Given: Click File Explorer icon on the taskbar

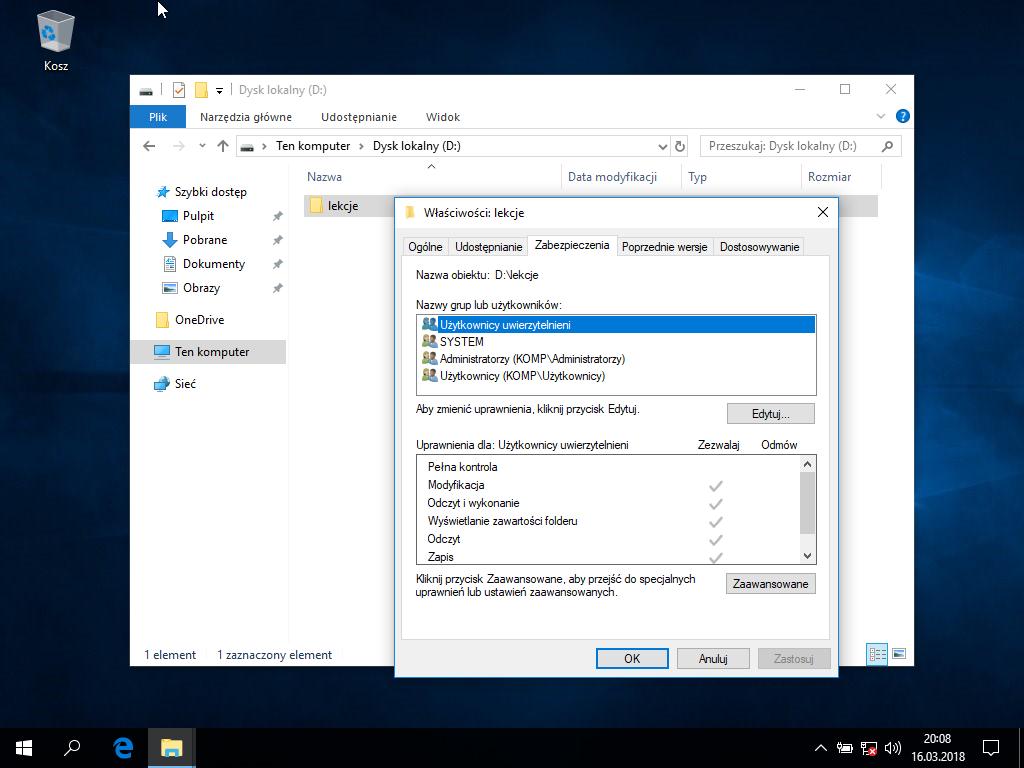Looking at the screenshot, I should (171, 748).
